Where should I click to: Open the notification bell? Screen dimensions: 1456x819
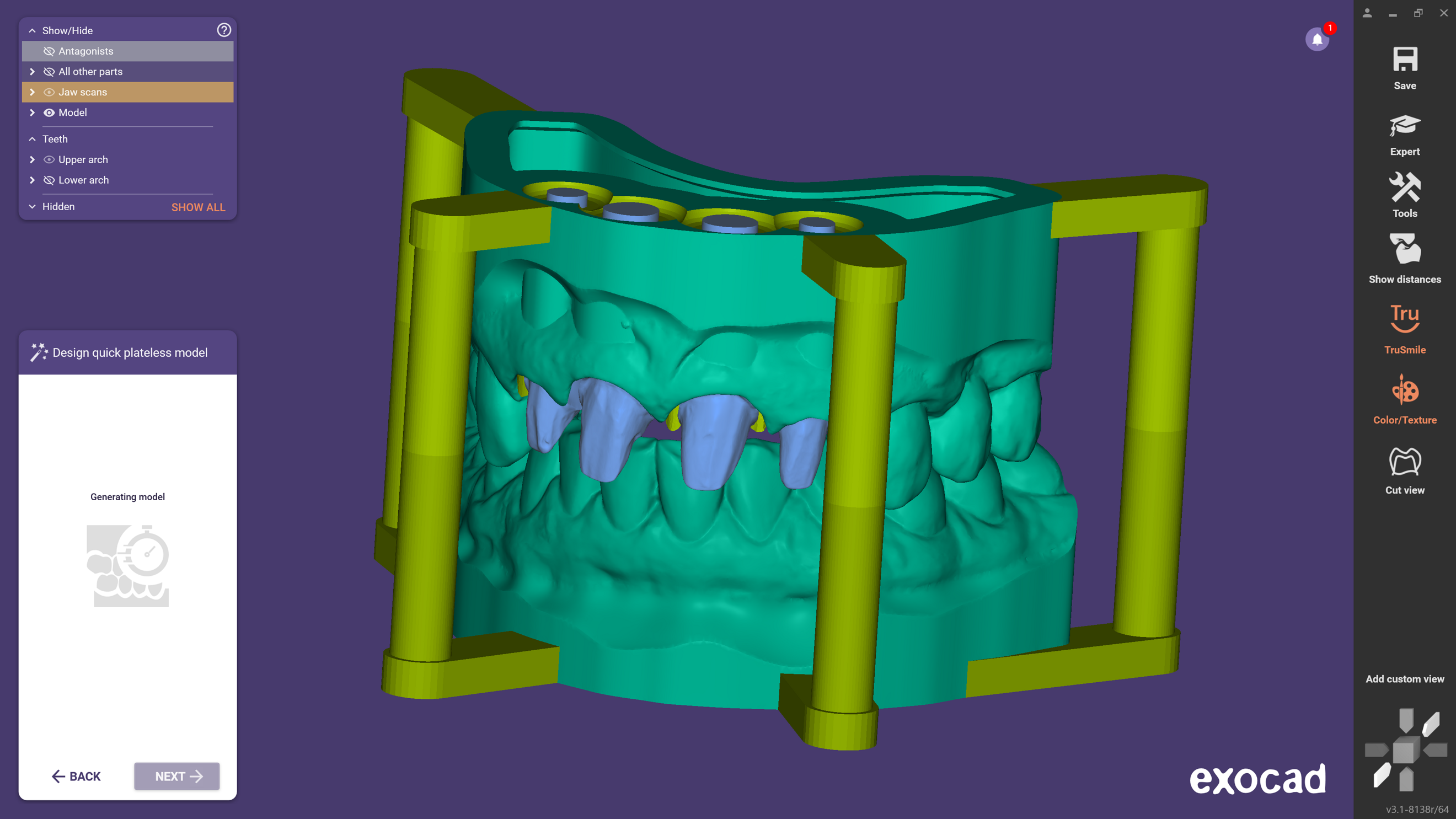1317,40
